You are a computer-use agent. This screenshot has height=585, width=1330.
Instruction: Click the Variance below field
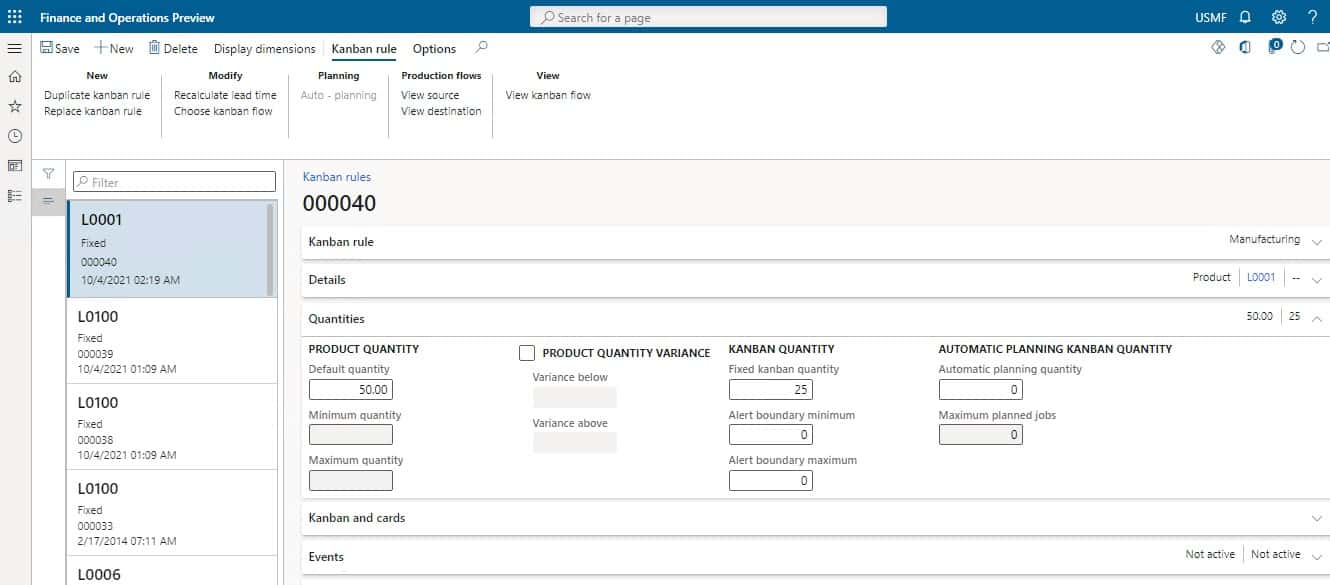tap(575, 397)
